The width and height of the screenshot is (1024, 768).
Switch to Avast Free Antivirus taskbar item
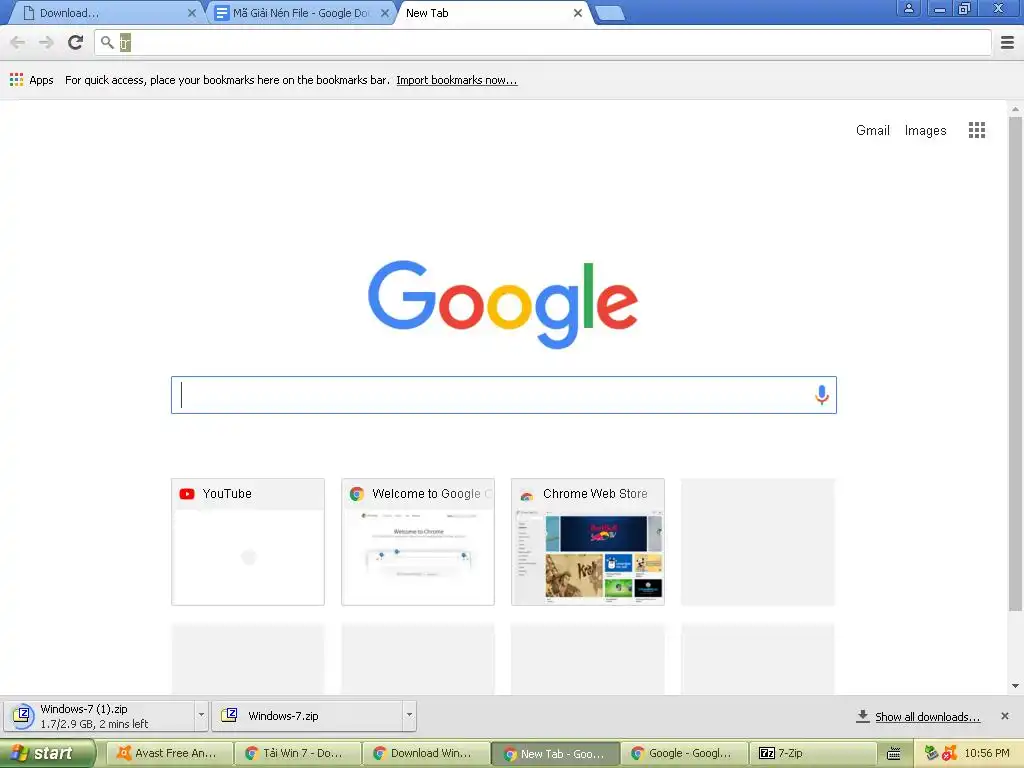tap(170, 754)
